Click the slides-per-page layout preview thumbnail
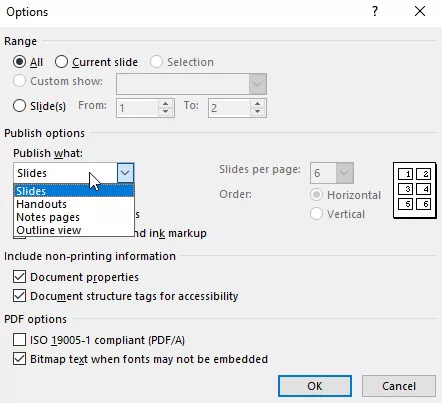 [x=415, y=190]
